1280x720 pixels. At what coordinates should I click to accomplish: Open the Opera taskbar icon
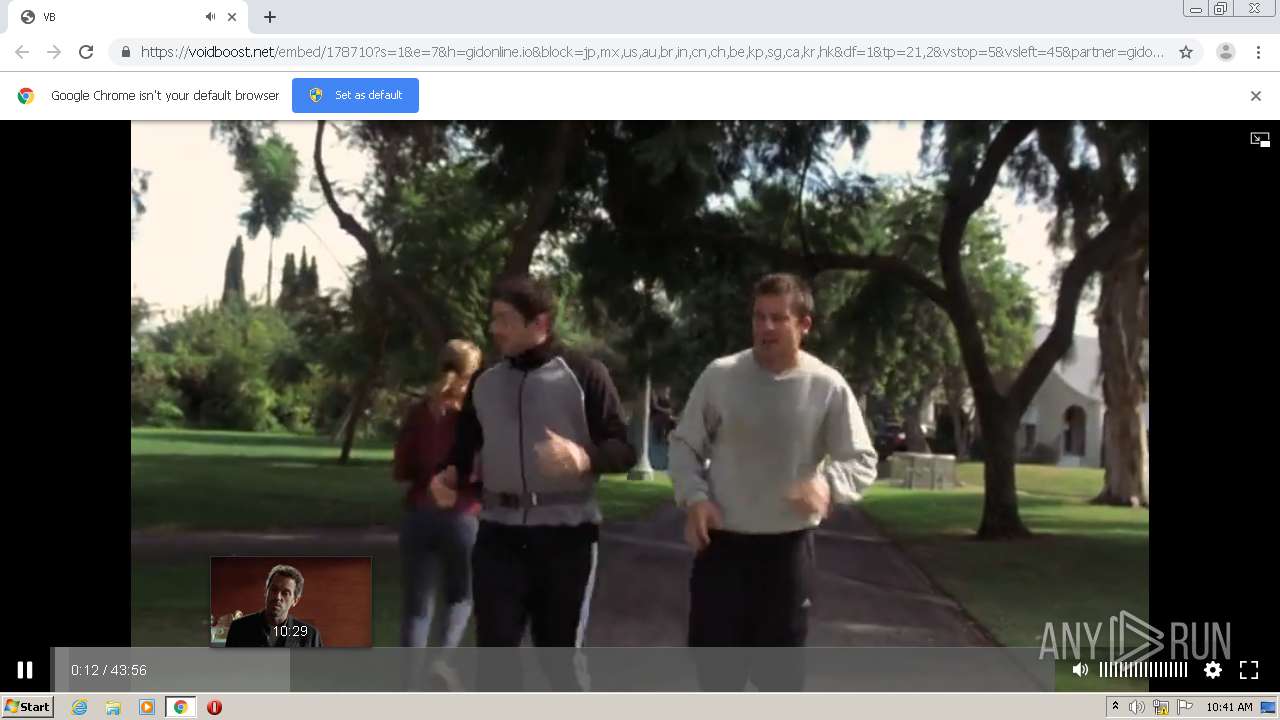pyautogui.click(x=214, y=707)
